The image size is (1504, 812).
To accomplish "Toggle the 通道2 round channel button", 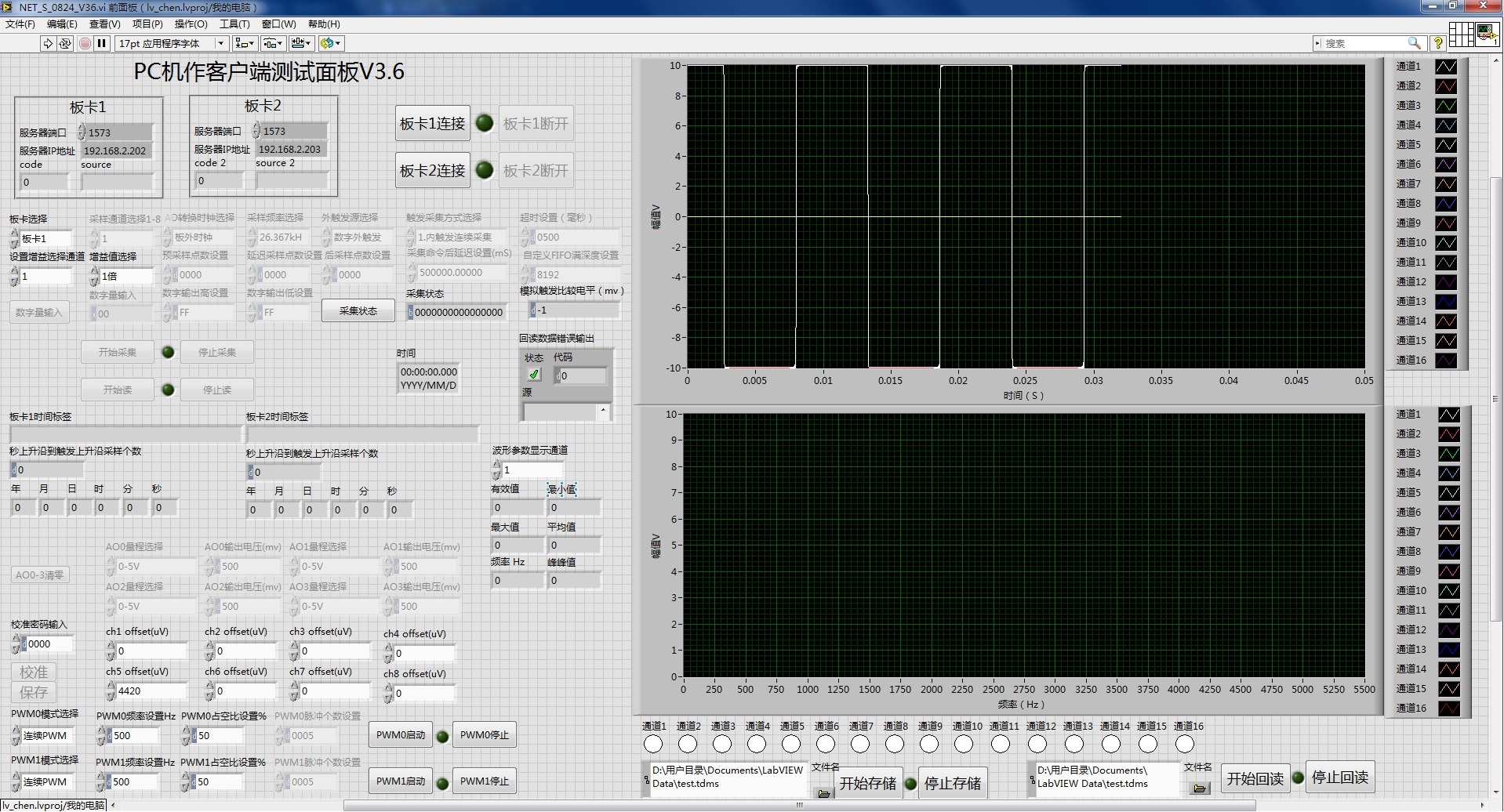I will click(688, 744).
